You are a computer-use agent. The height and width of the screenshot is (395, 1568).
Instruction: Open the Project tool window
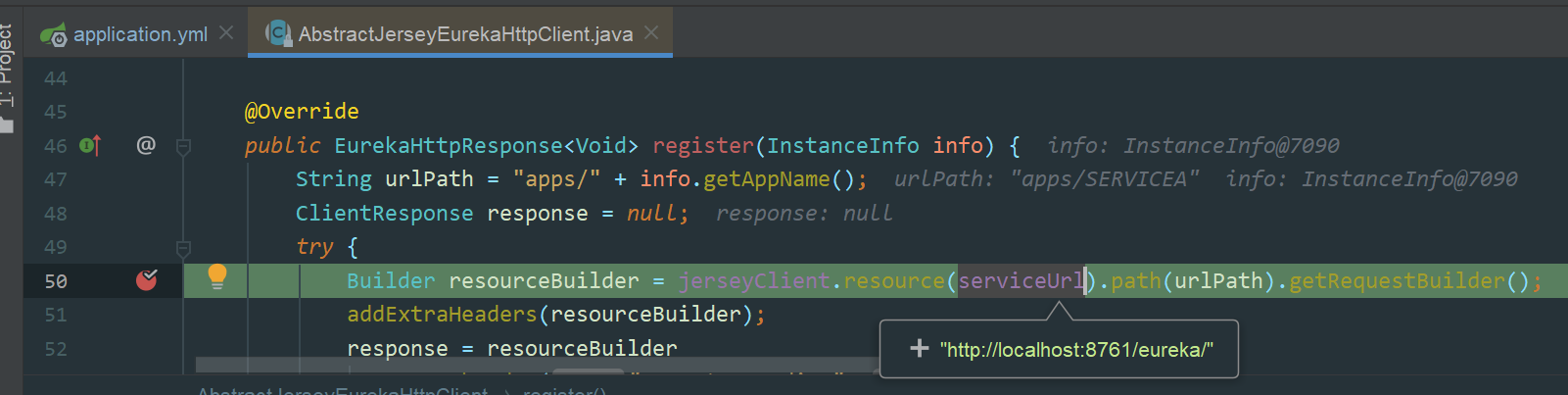point(8,67)
